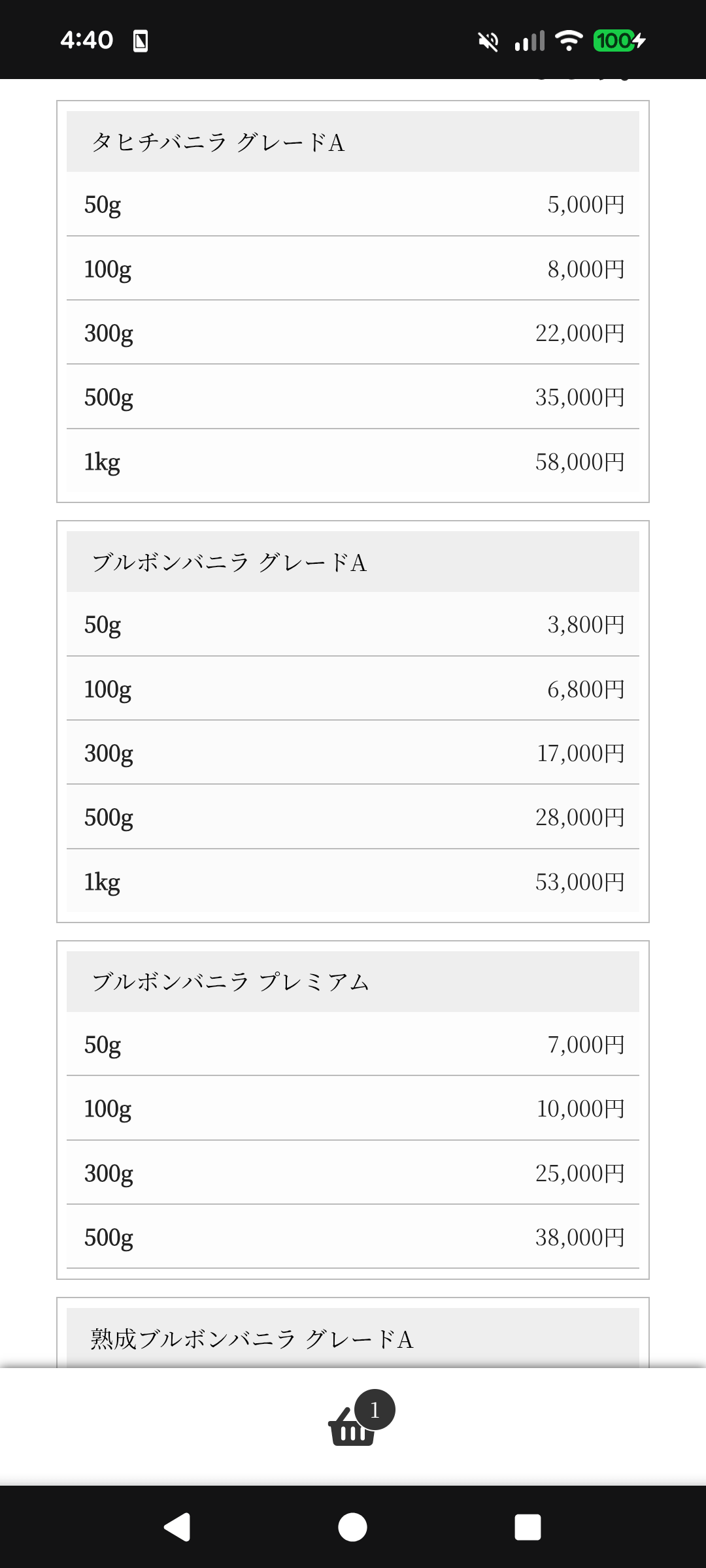
Task: Select the タヒチバニラ グレードA header
Action: click(353, 142)
